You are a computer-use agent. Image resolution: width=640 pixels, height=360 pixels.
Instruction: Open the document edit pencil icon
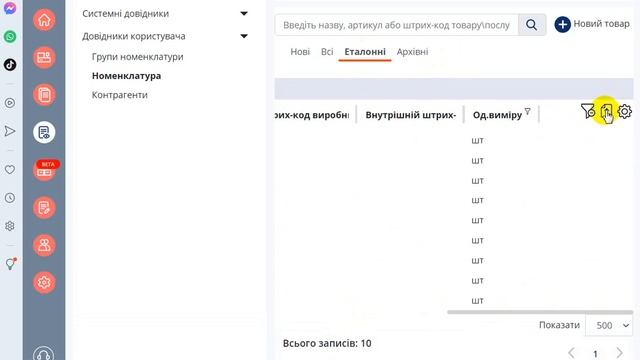[44, 207]
